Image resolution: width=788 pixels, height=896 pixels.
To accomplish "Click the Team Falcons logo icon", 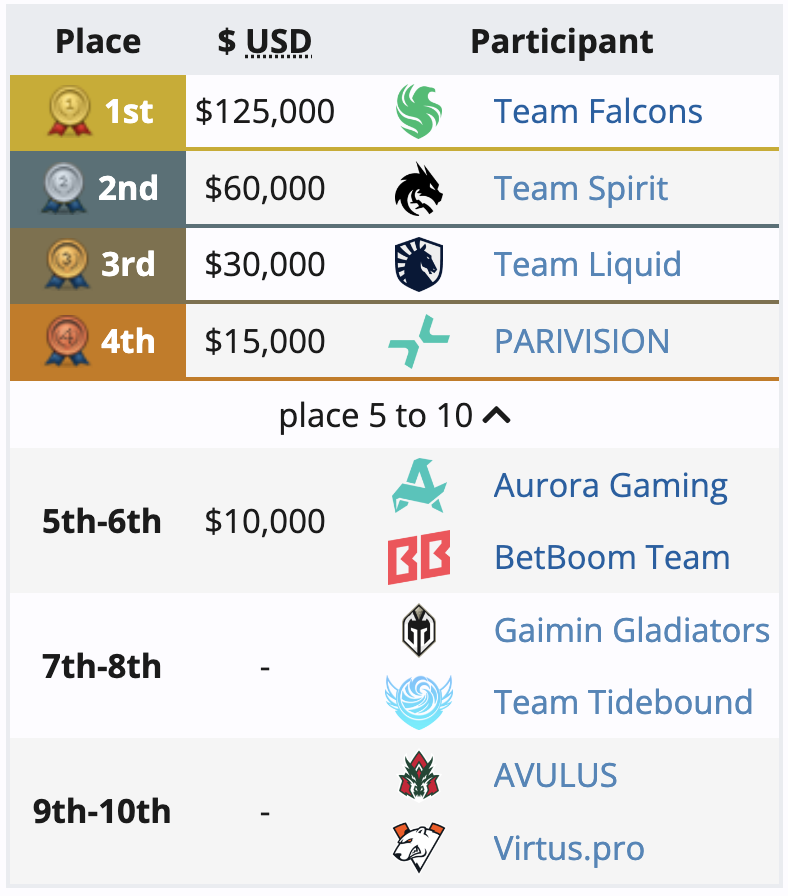I will tap(419, 111).
